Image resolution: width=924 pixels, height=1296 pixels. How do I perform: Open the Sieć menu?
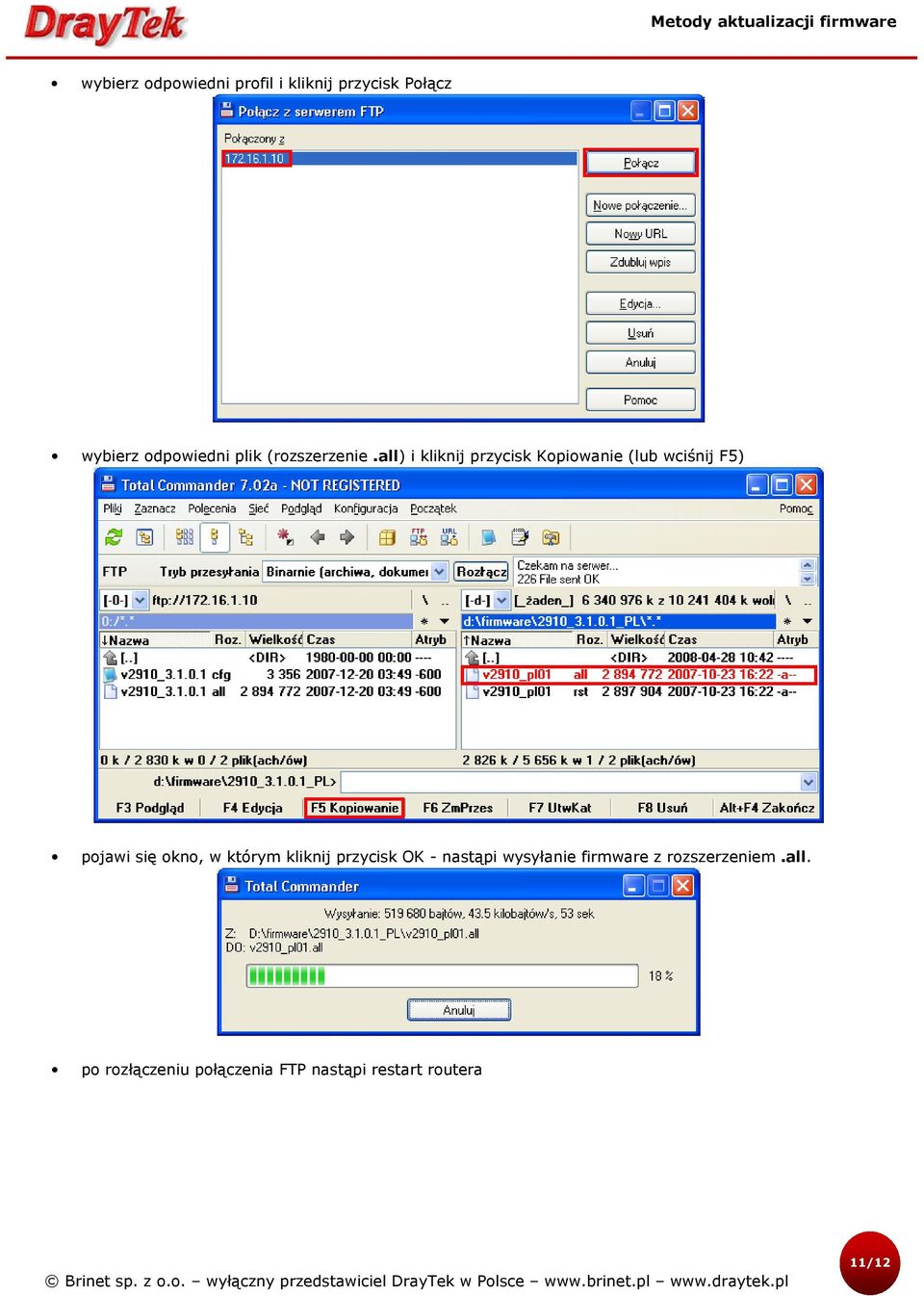259,508
